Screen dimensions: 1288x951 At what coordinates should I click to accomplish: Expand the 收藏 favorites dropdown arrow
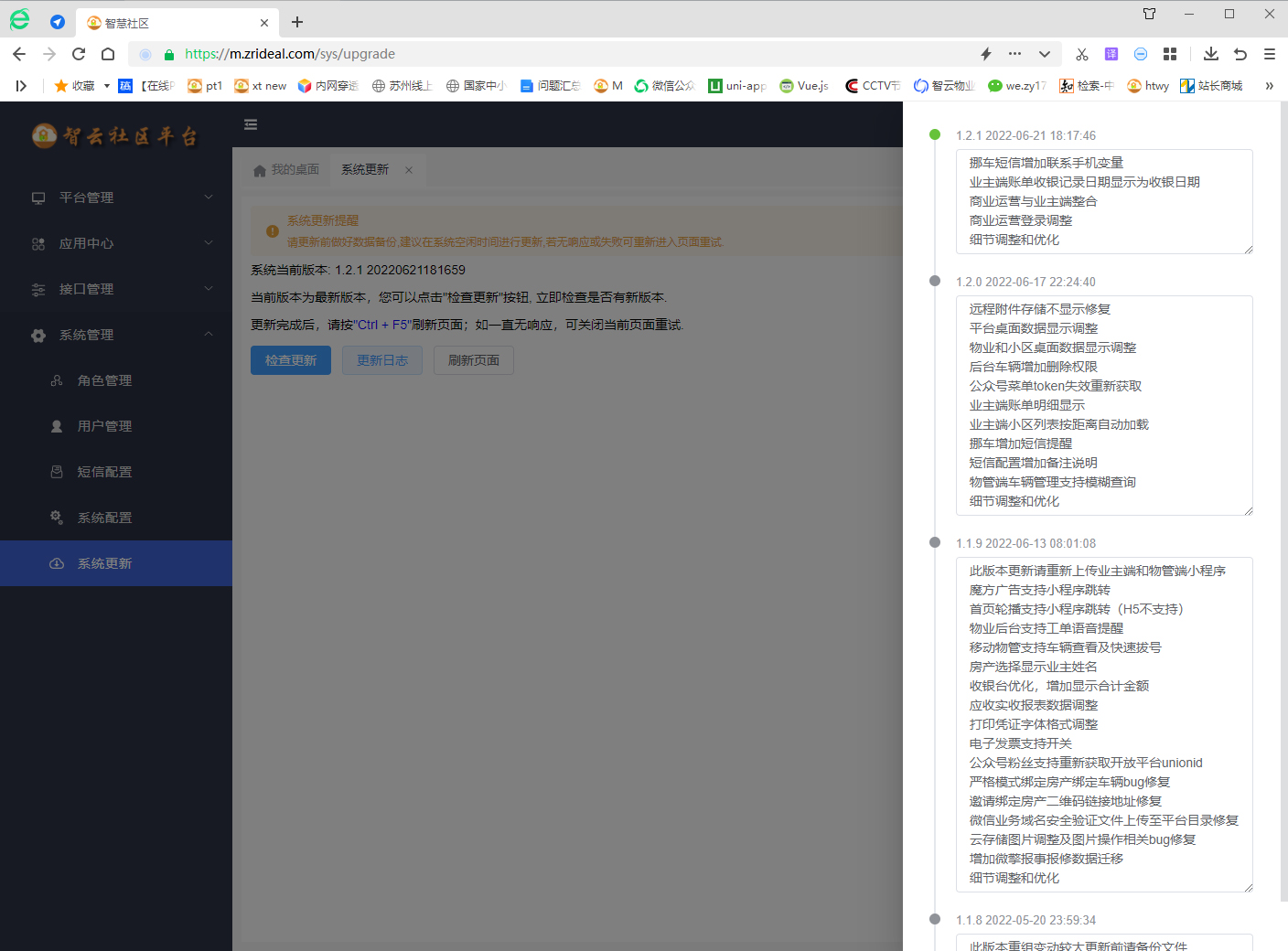[x=107, y=86]
